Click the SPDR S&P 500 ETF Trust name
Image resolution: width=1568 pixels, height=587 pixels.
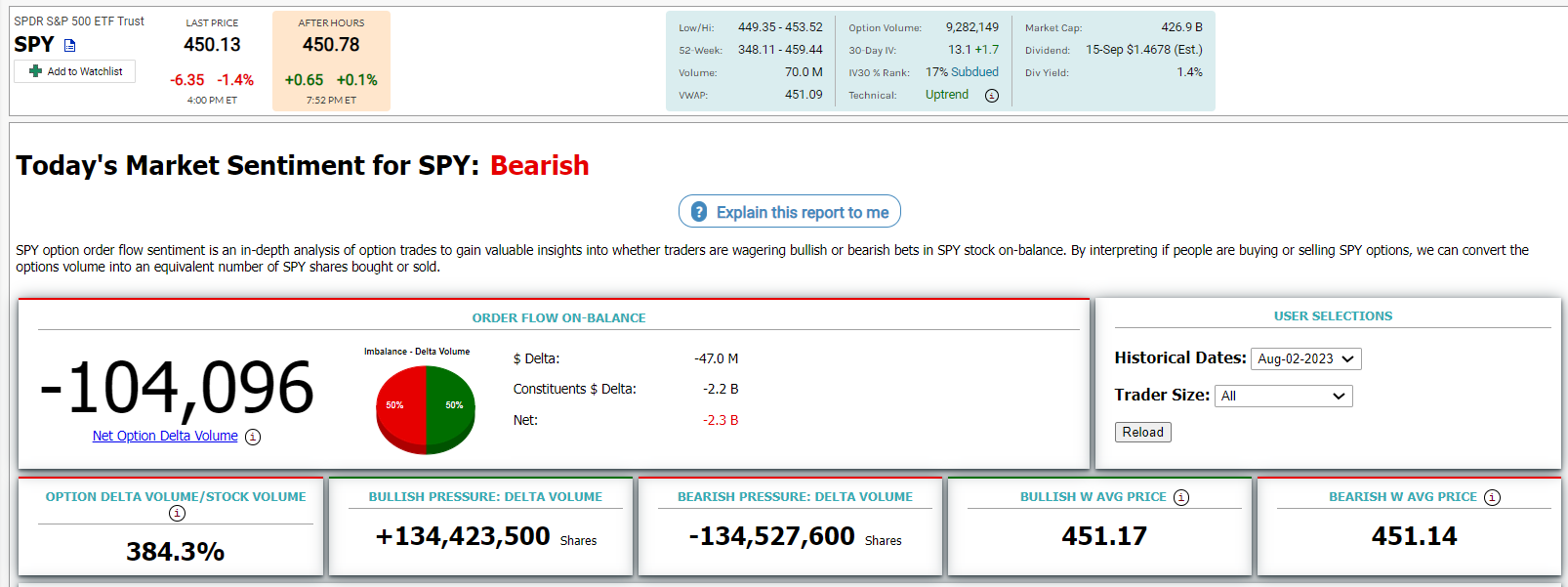click(79, 21)
